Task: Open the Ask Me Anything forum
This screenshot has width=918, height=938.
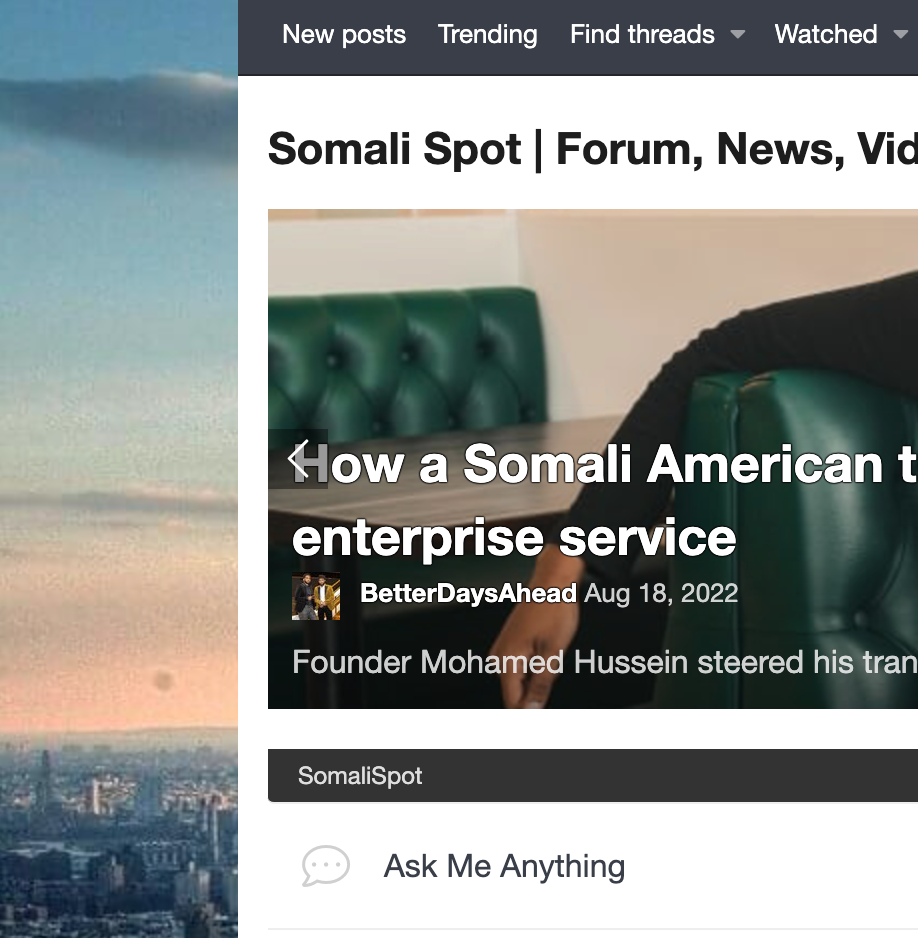Action: tap(504, 866)
